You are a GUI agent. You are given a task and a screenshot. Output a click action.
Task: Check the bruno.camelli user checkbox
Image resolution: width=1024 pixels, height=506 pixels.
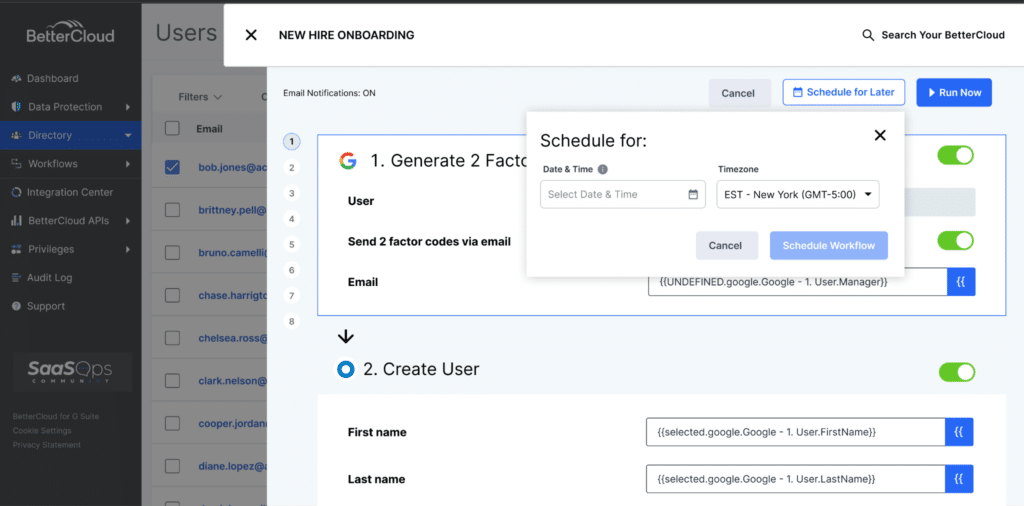click(x=172, y=253)
